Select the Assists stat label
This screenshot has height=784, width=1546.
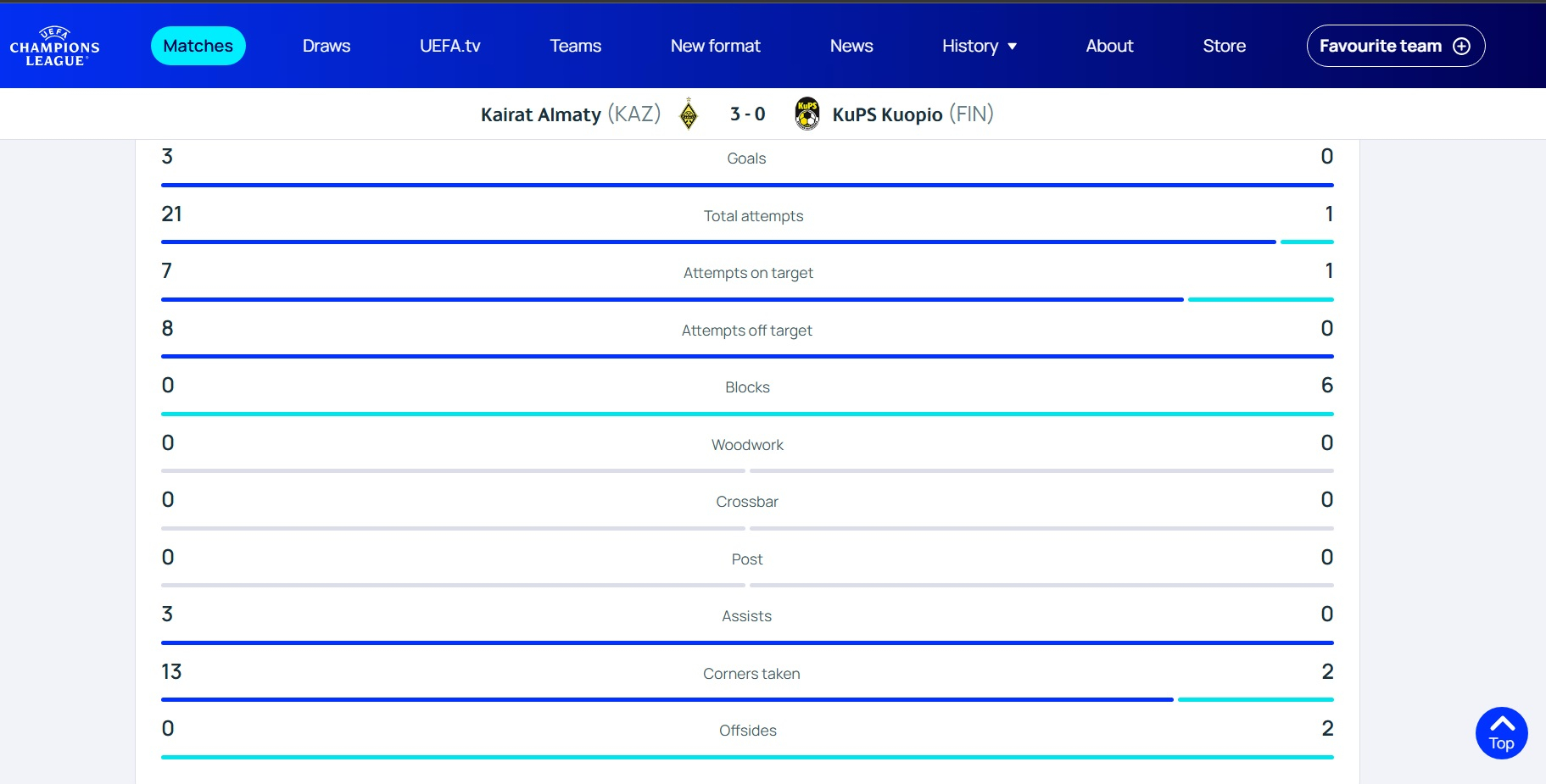click(x=747, y=616)
